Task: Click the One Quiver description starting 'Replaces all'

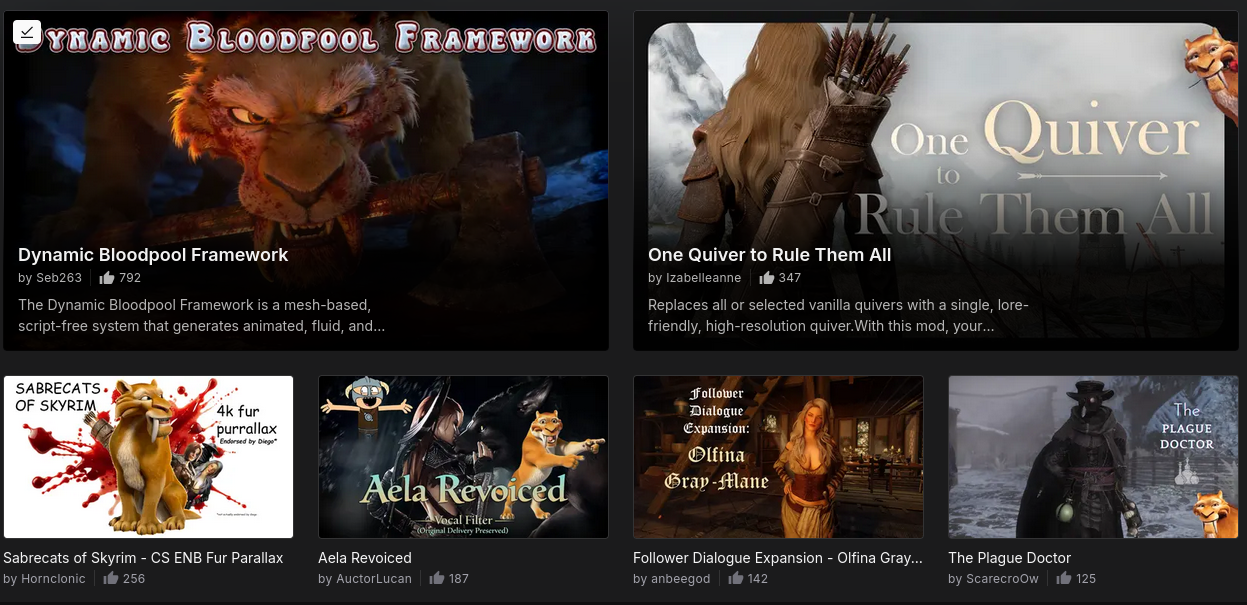Action: (x=838, y=315)
